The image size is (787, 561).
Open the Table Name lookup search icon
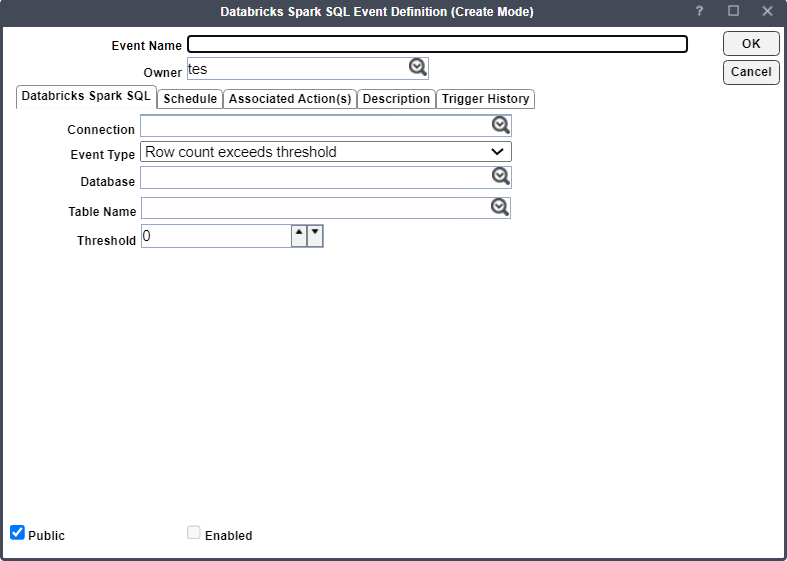click(500, 207)
